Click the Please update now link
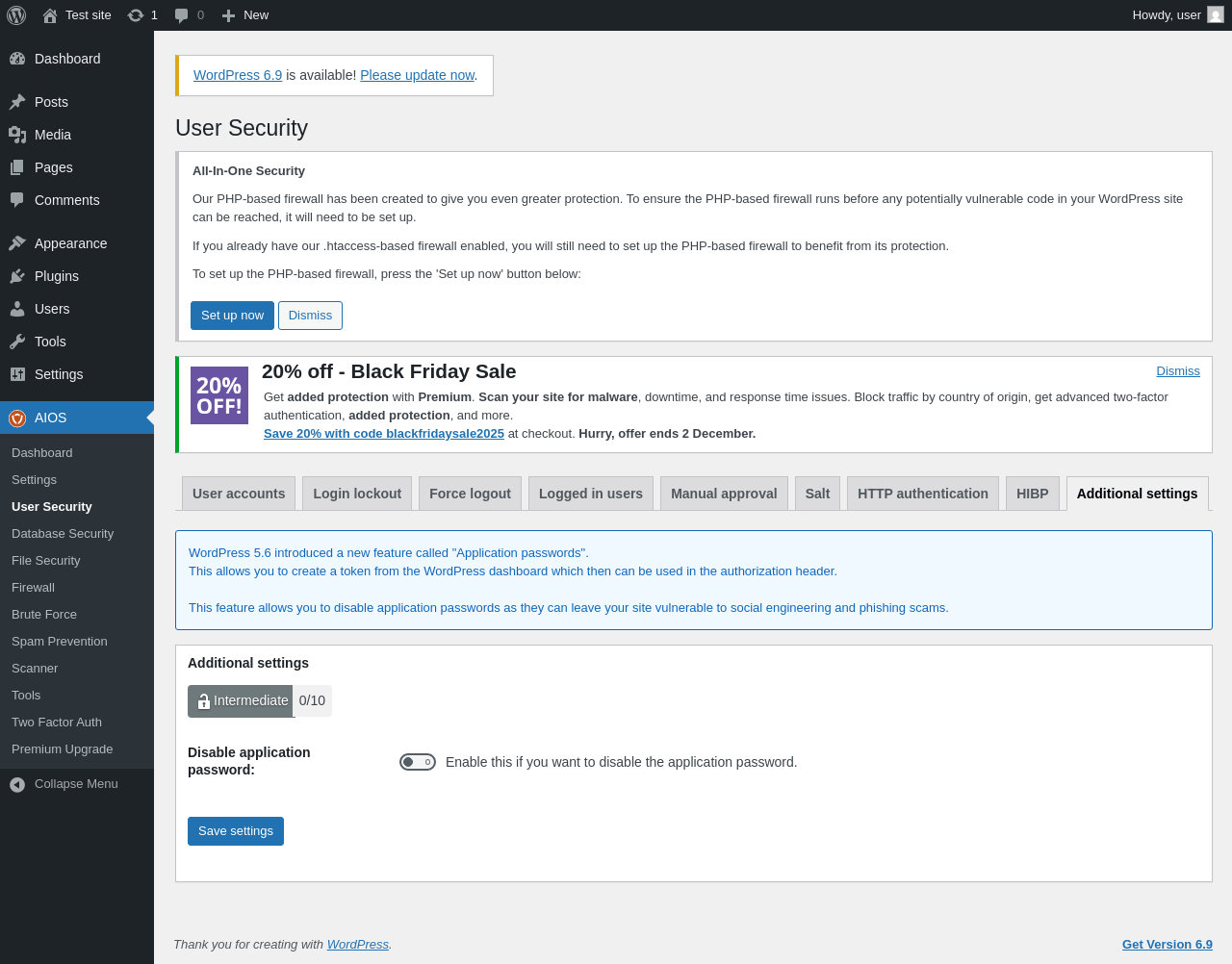The height and width of the screenshot is (964, 1232). pos(417,75)
